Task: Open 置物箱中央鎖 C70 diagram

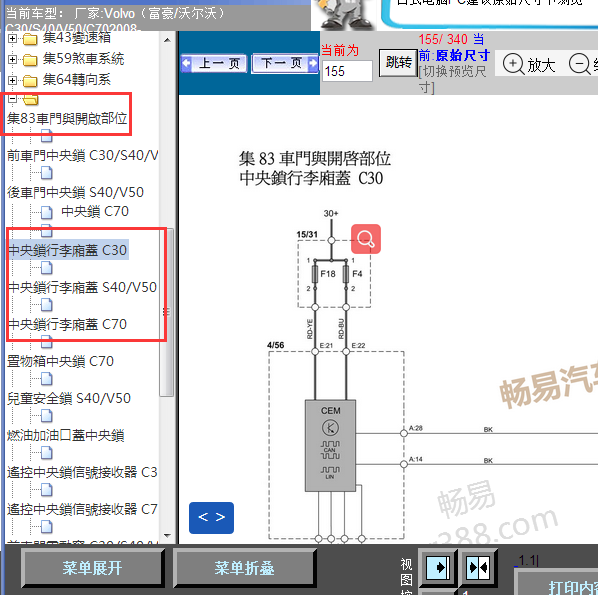Action: click(60, 361)
